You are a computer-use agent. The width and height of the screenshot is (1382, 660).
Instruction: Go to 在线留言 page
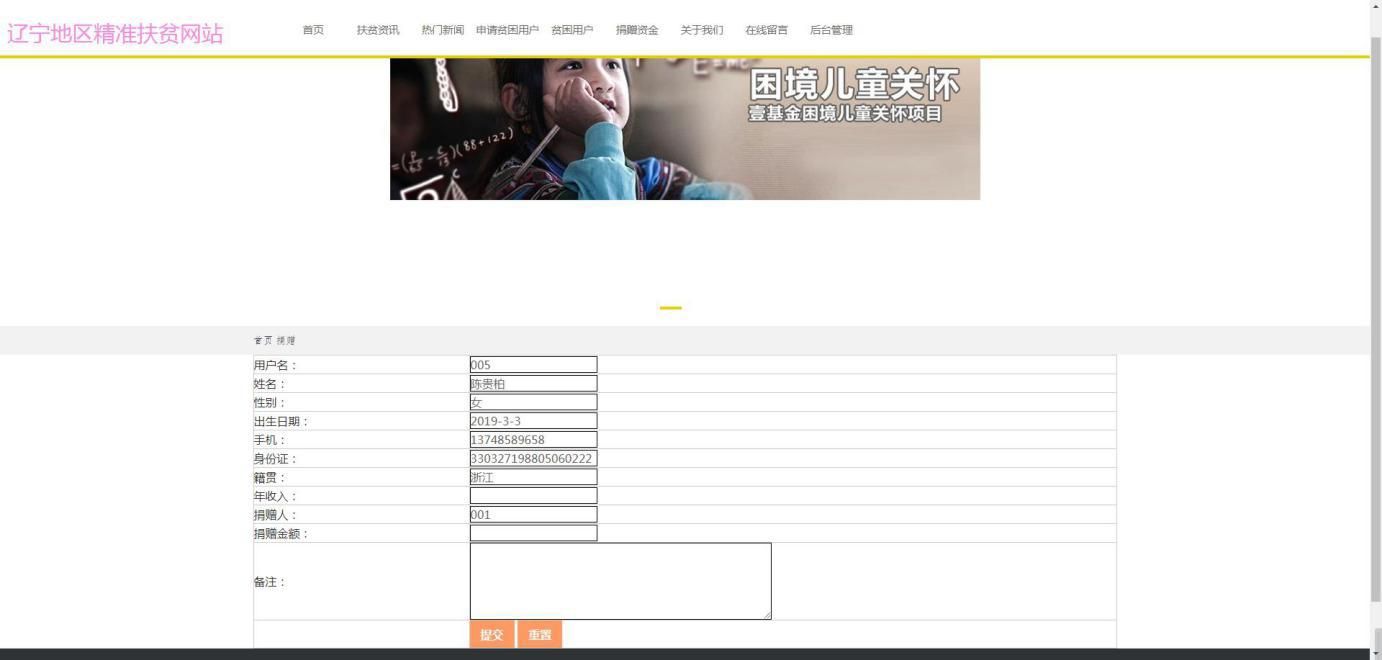pyautogui.click(x=766, y=30)
